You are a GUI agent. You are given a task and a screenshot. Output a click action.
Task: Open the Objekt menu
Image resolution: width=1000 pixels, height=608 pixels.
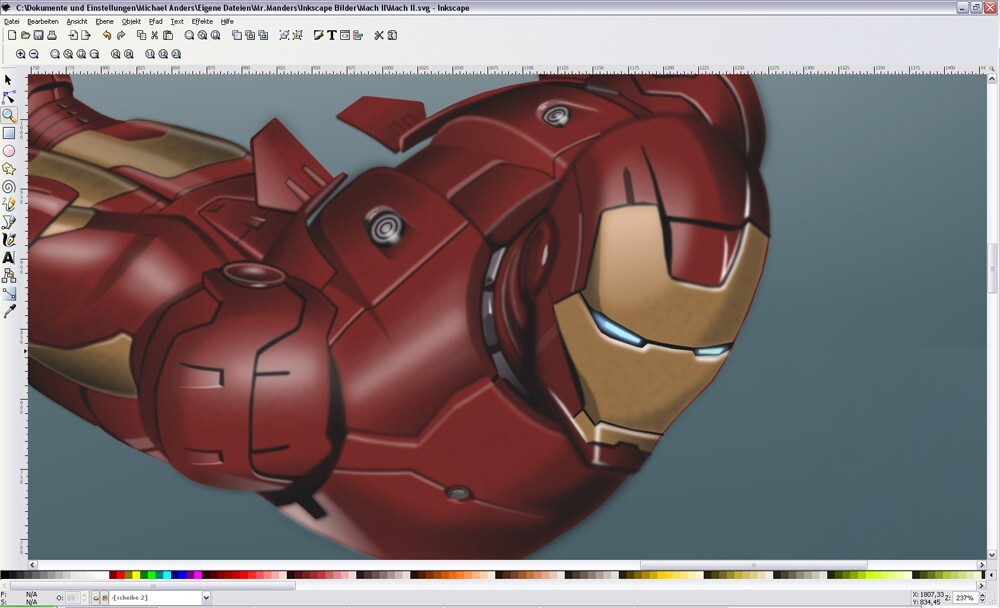coord(131,22)
